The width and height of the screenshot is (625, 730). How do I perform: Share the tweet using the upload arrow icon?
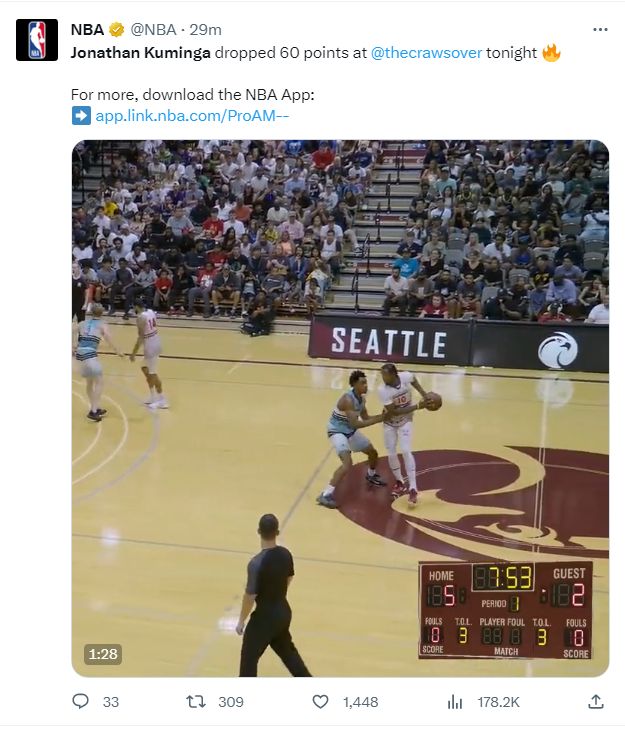coord(596,701)
